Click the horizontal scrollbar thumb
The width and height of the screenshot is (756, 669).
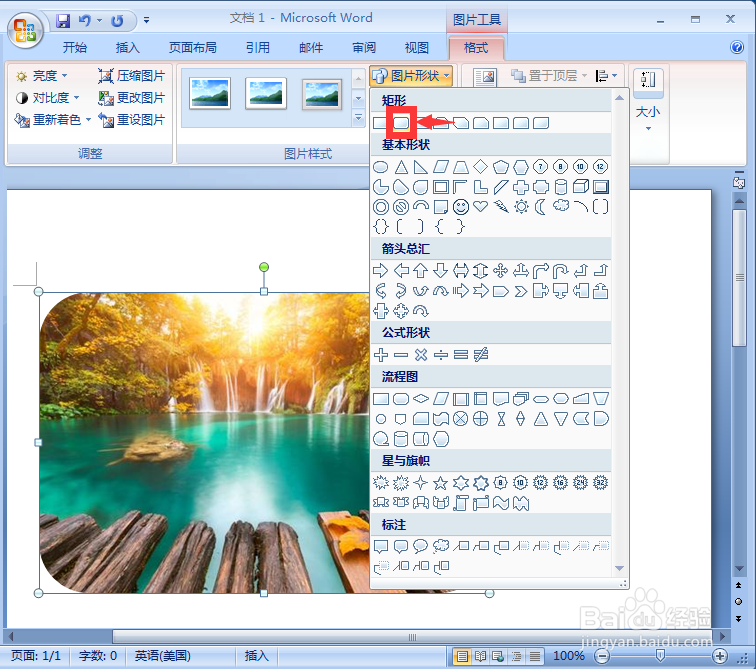412,637
